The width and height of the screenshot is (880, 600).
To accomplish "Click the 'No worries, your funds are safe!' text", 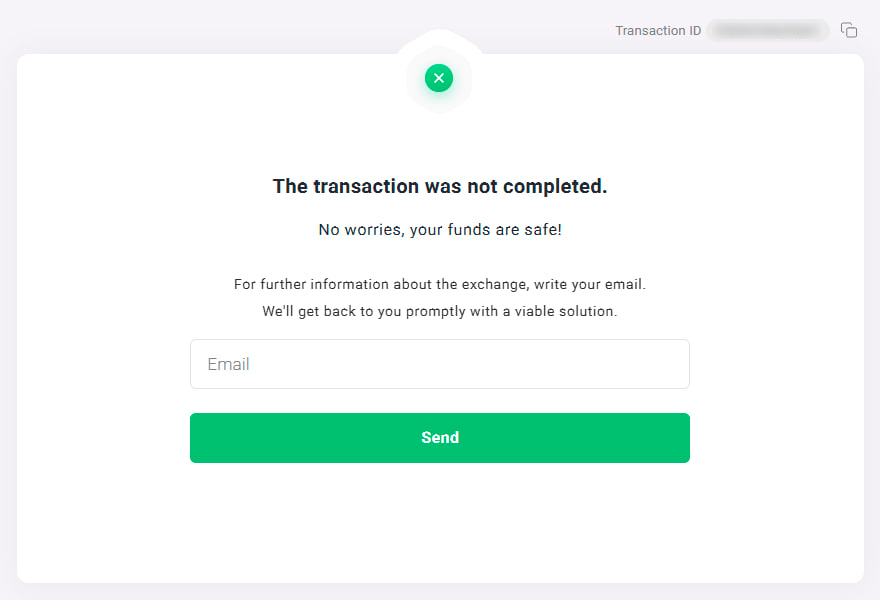I will [x=439, y=230].
